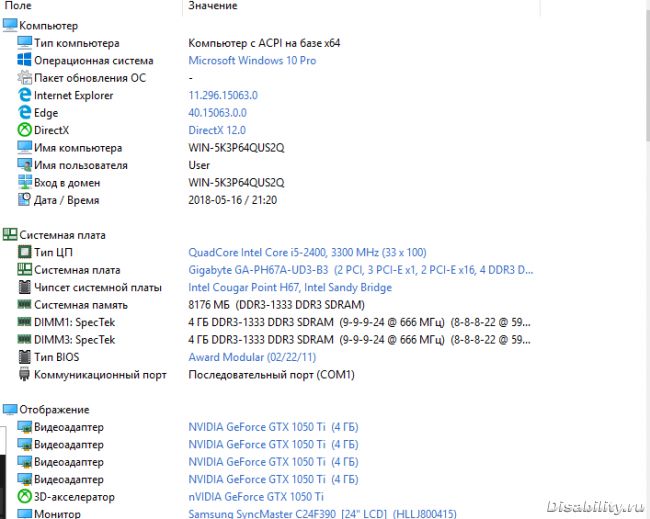Click the Тип ЦП processor icon
The height and width of the screenshot is (519, 650).
point(24,252)
